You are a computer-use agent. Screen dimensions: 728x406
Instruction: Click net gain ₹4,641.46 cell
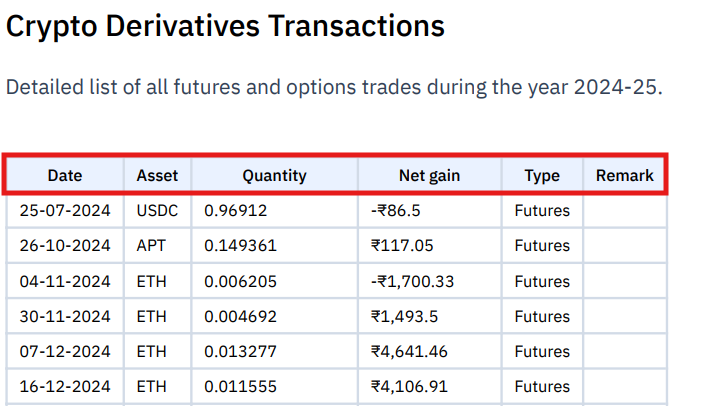pos(429,351)
